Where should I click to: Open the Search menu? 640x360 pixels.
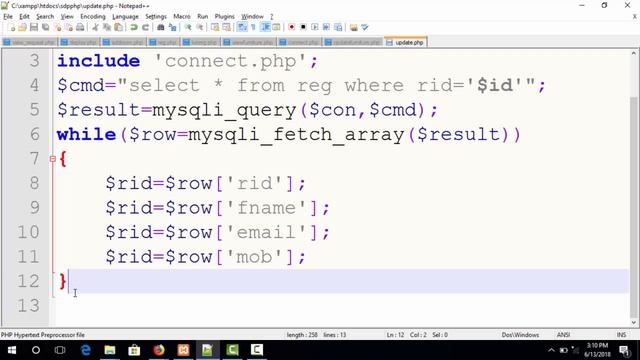click(x=45, y=16)
